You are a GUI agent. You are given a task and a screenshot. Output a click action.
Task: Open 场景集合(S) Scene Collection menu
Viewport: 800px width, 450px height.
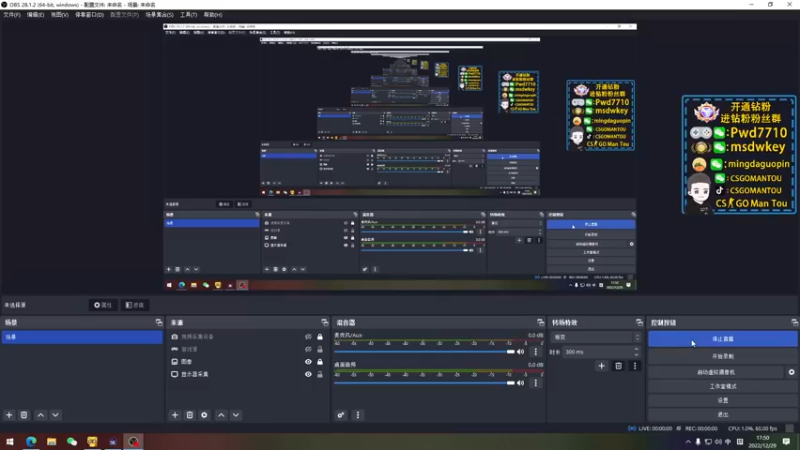[x=159, y=15]
